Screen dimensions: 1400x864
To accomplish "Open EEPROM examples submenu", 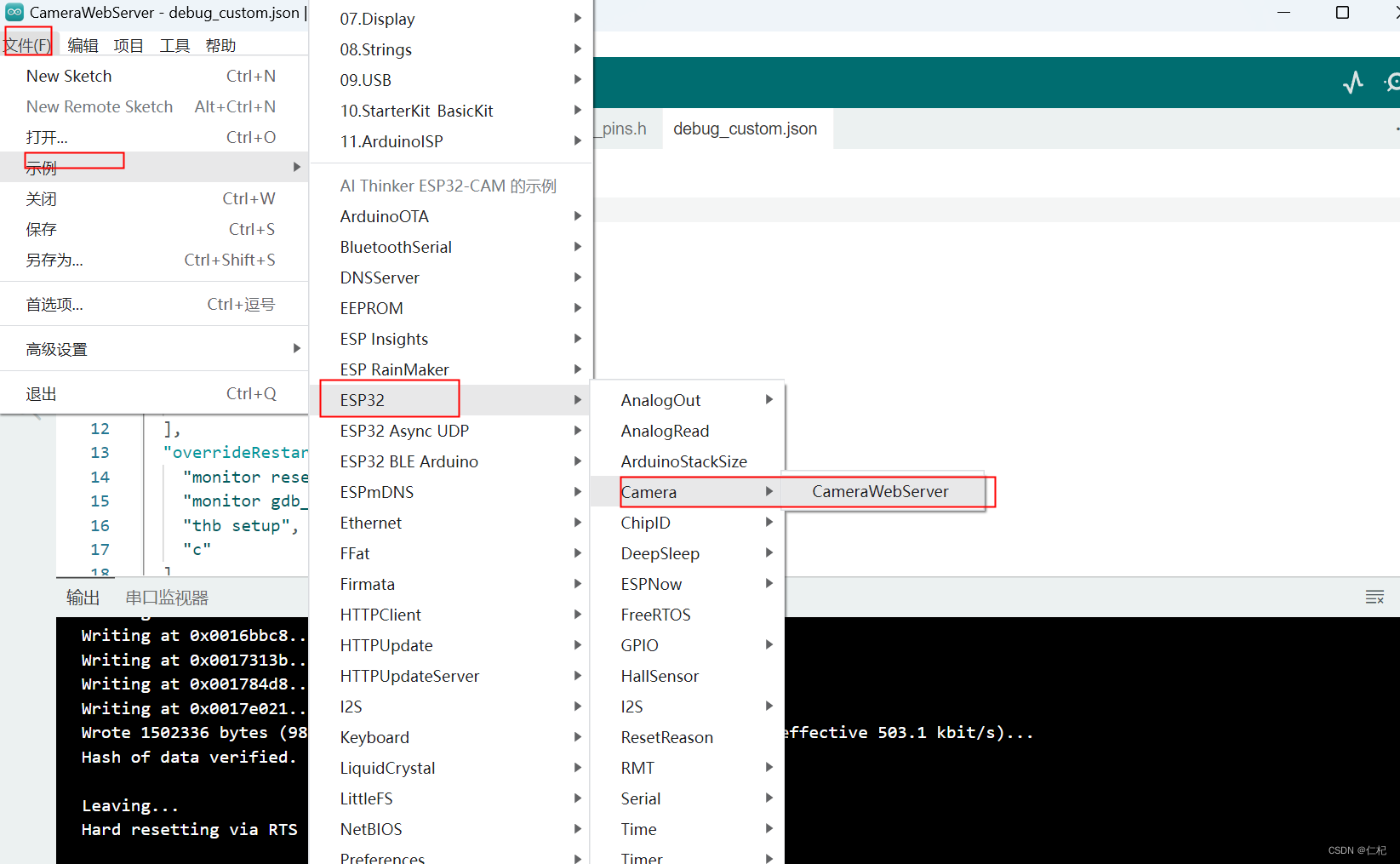I will pos(451,308).
